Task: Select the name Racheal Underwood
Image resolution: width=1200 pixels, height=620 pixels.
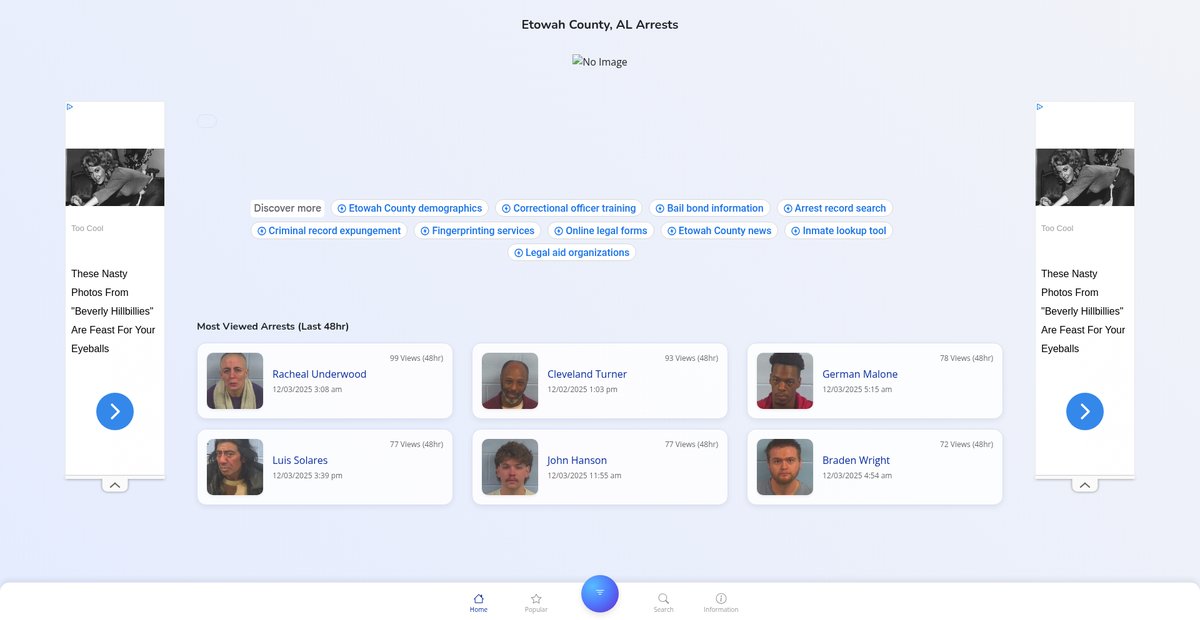Action: (319, 374)
